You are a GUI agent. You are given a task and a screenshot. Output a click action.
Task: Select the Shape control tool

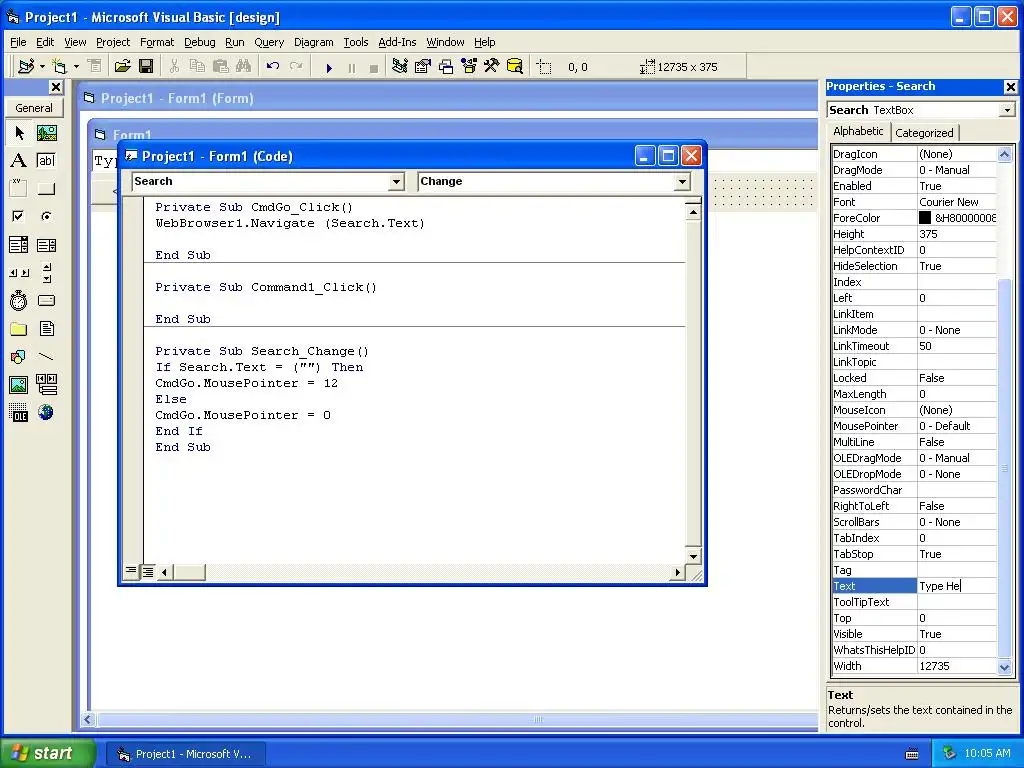point(19,357)
